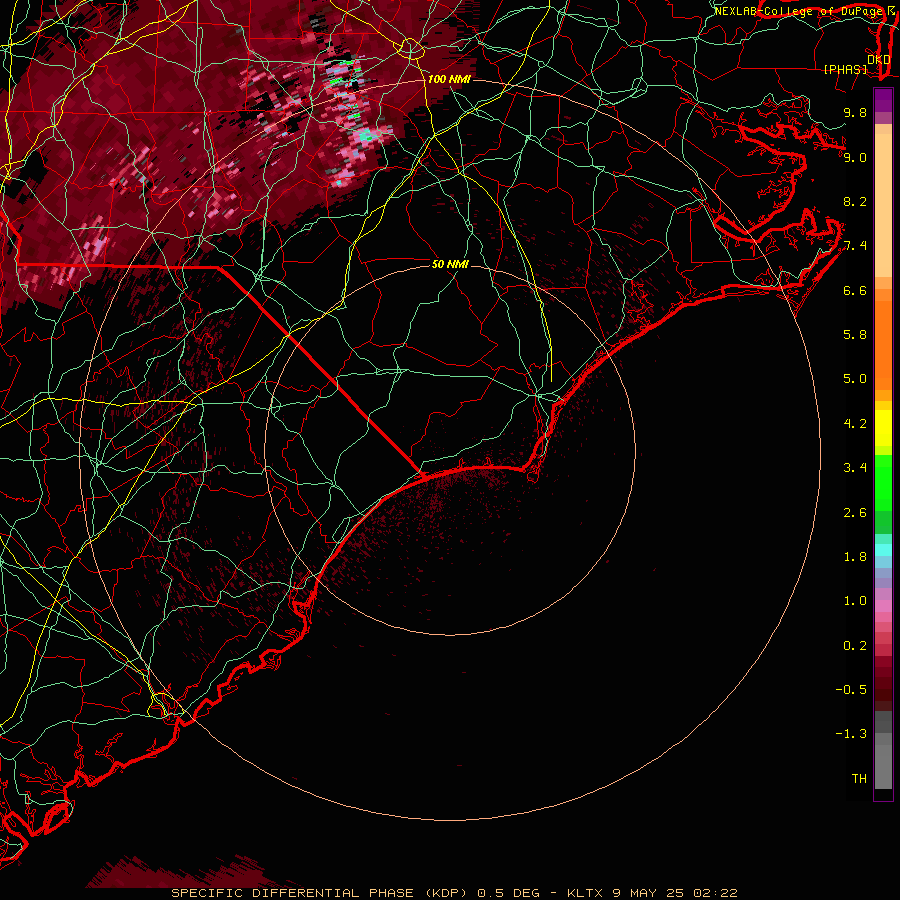Click the "0.5 DEG" elevation angle in caption

click(507, 893)
